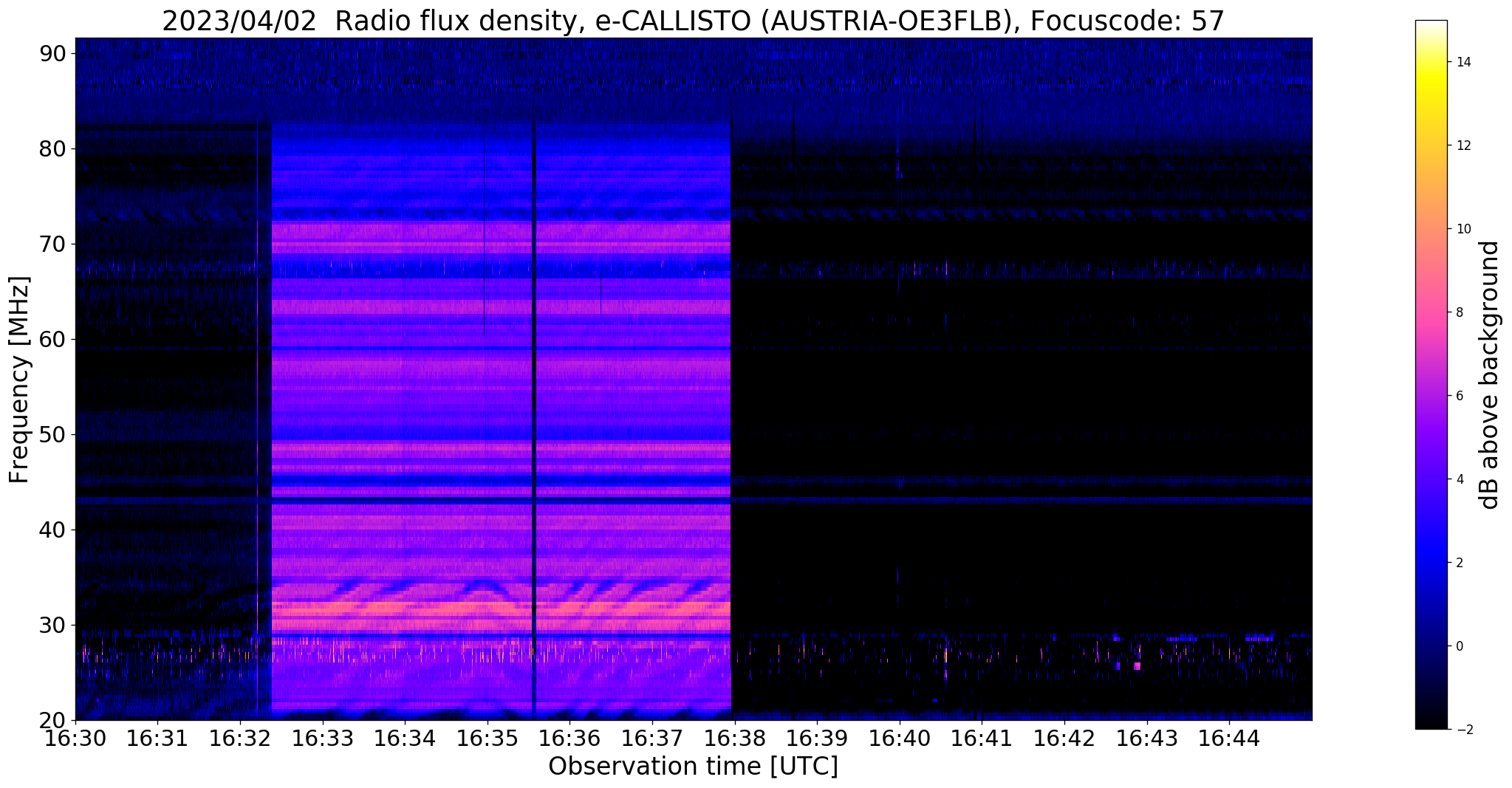Click the 16:33 time tick label
Image resolution: width=1512 pixels, height=788 pixels.
(x=323, y=737)
